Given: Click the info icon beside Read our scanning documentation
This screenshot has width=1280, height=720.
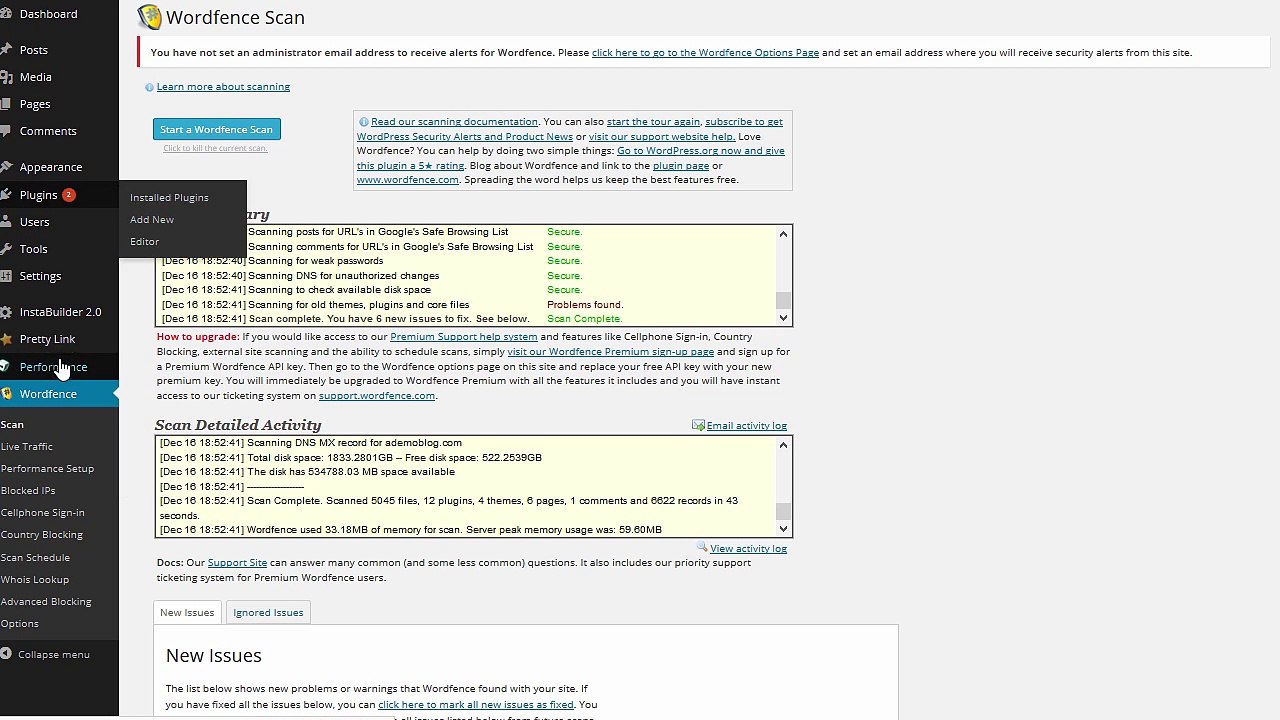Looking at the screenshot, I should click(364, 122).
